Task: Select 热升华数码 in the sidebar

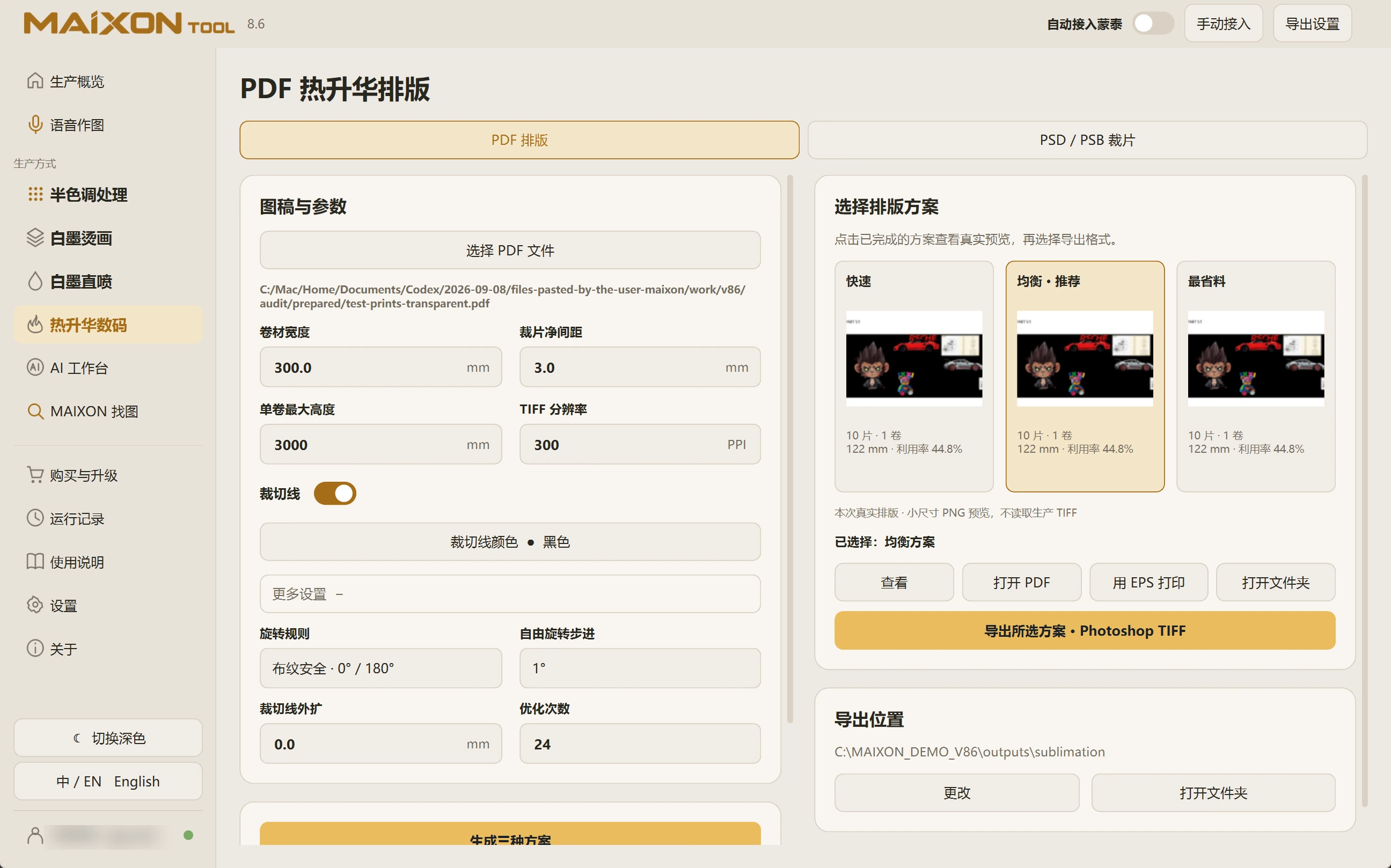Action: tap(108, 325)
